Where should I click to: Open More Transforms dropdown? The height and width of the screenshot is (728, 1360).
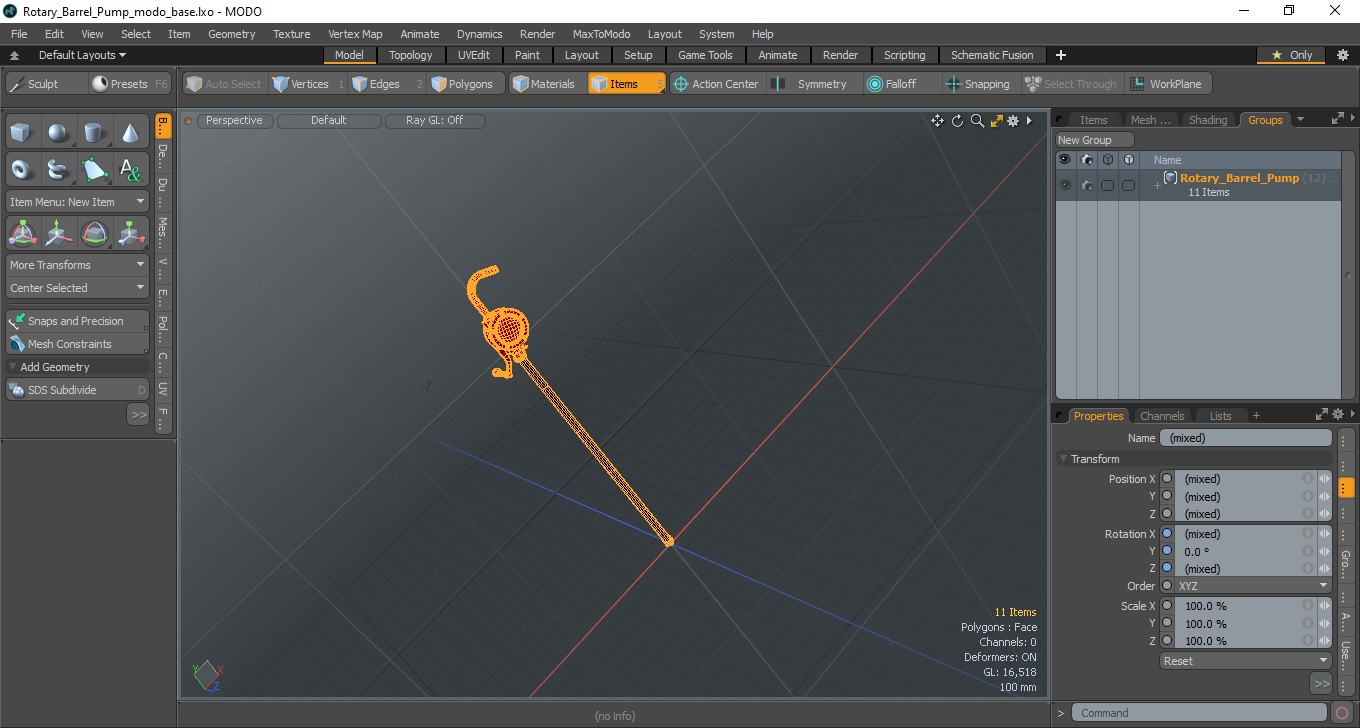click(x=77, y=265)
